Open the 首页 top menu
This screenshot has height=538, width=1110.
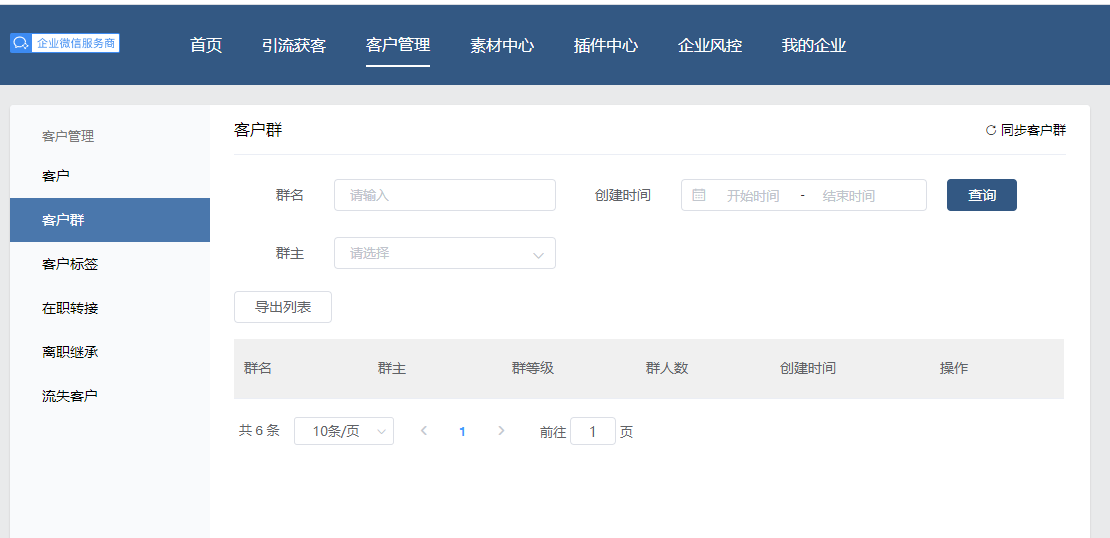[206, 45]
